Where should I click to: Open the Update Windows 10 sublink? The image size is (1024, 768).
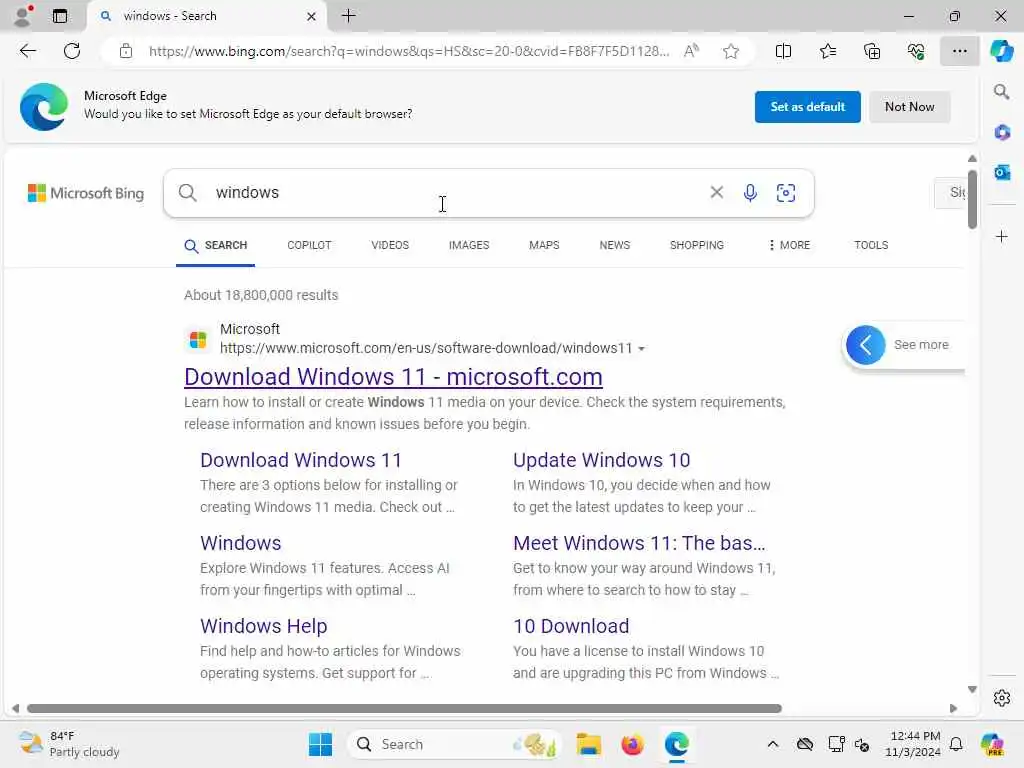(x=601, y=460)
